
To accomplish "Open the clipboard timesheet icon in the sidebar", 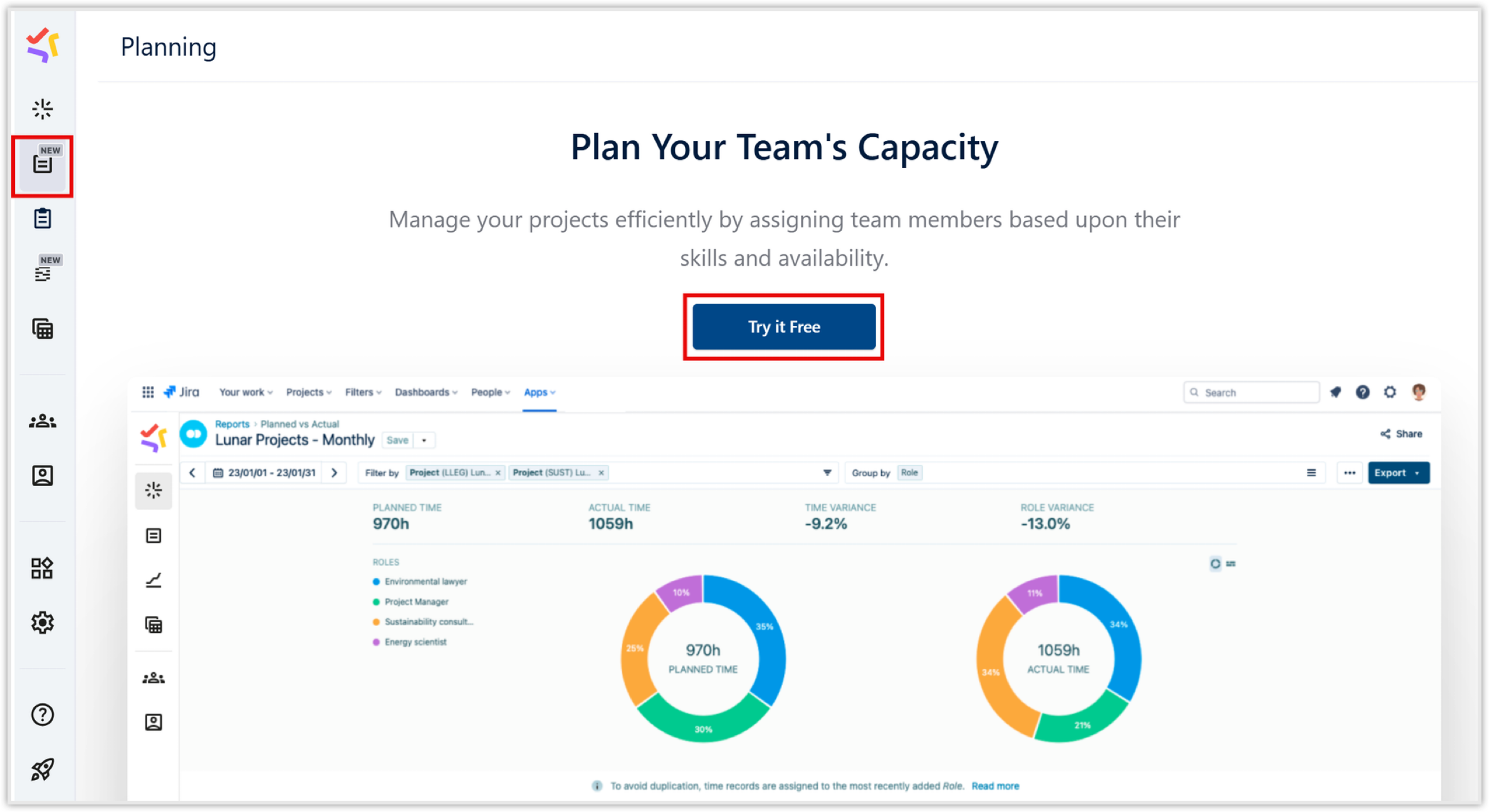I will coord(43,219).
